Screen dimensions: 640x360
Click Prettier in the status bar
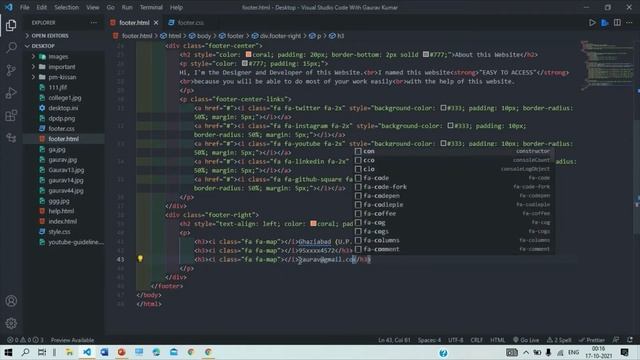point(592,340)
